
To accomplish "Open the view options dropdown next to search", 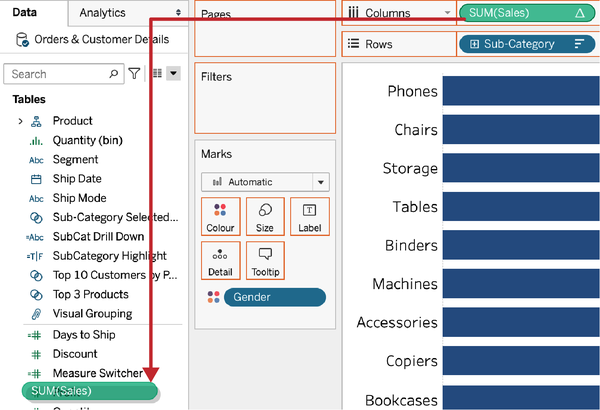I will coord(173,74).
